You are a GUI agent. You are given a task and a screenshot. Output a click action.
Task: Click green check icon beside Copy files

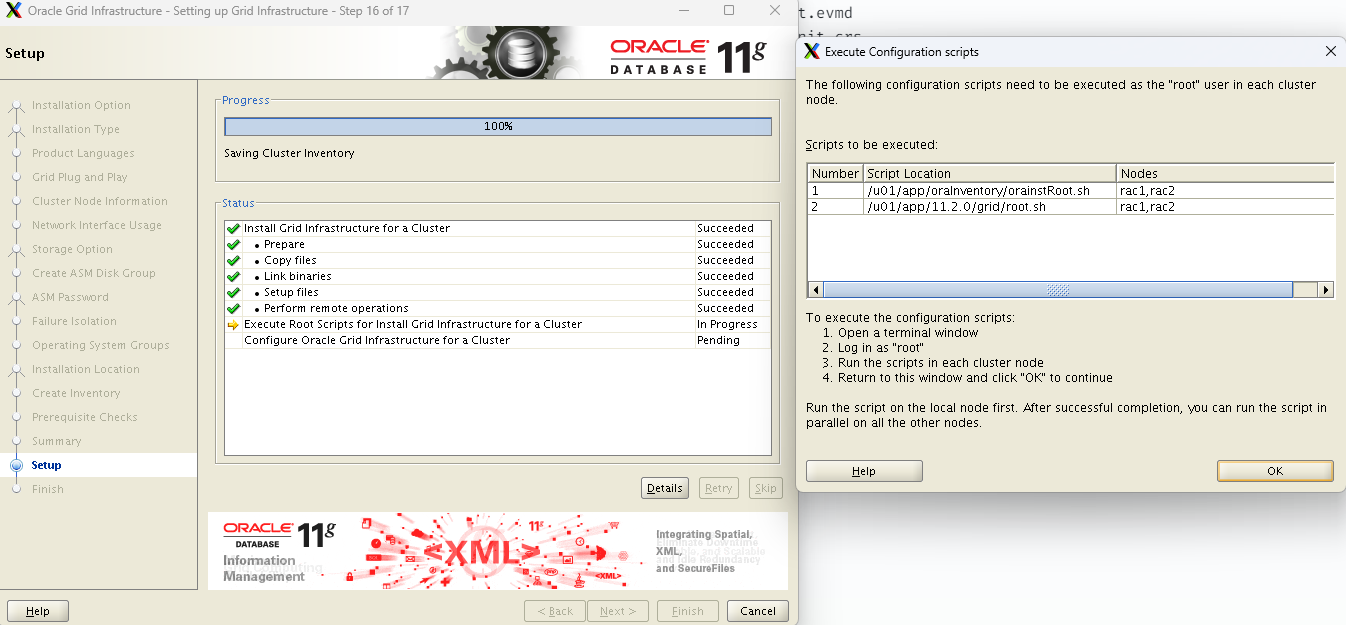click(x=233, y=260)
